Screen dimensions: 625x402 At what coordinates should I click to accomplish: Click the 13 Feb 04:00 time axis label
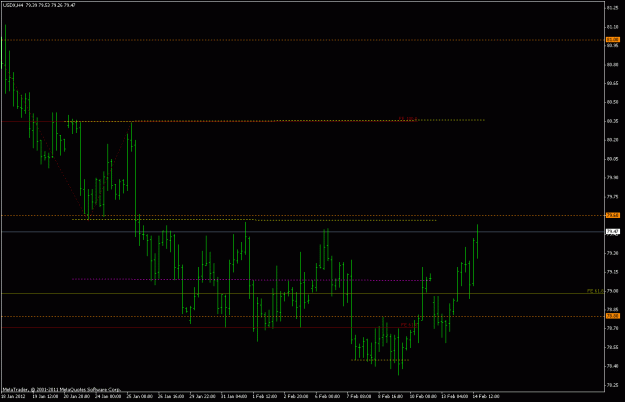[x=455, y=396]
